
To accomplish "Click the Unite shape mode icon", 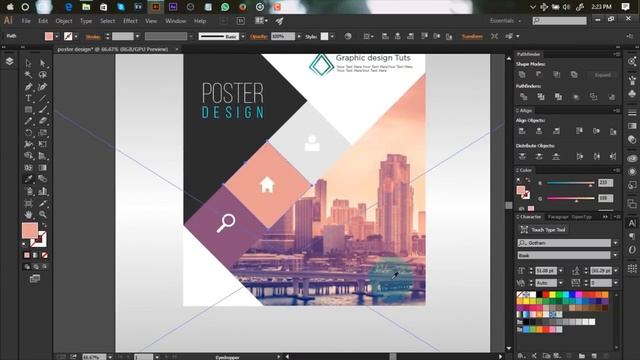I will pos(522,75).
